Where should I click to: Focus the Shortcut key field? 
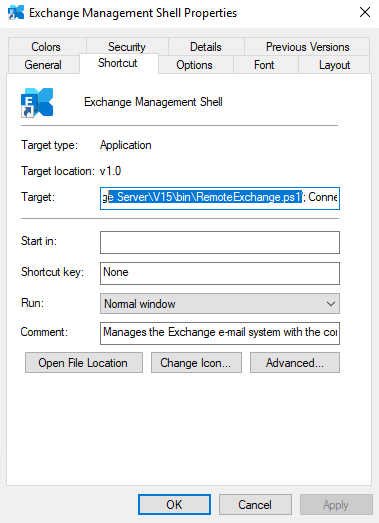click(220, 273)
